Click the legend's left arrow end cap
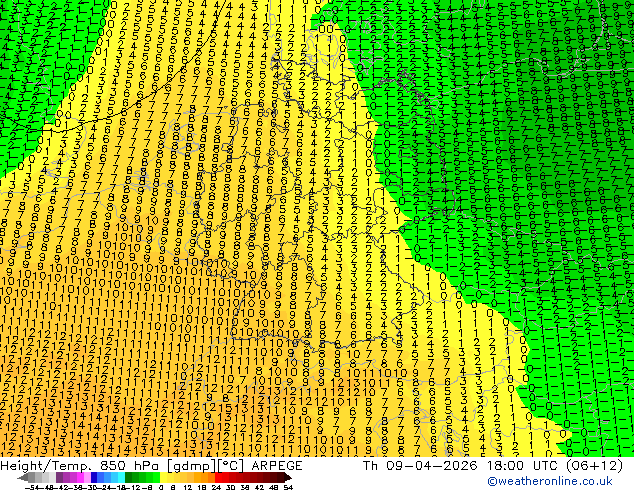The width and height of the screenshot is (634, 490). coord(23,477)
